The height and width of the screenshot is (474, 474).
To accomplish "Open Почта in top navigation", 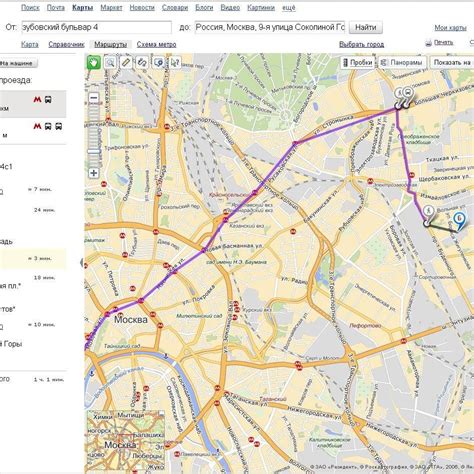I will pyautogui.click(x=56, y=8).
